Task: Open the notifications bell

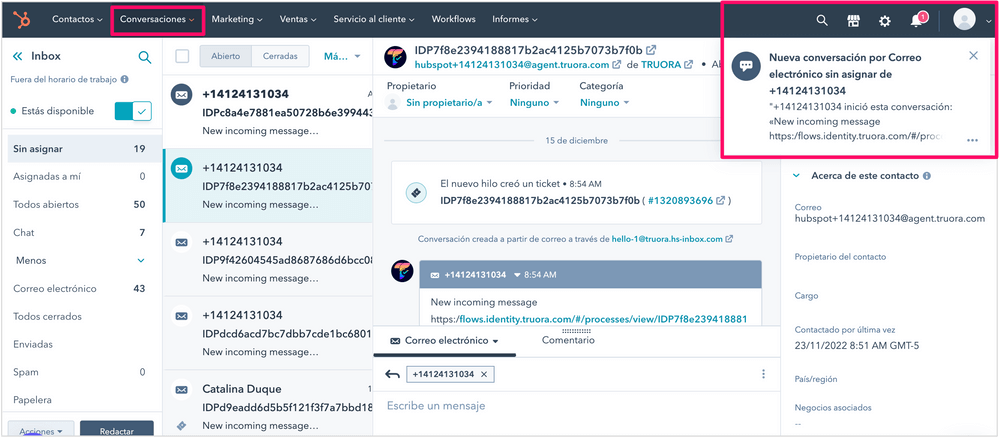Action: 916,20
